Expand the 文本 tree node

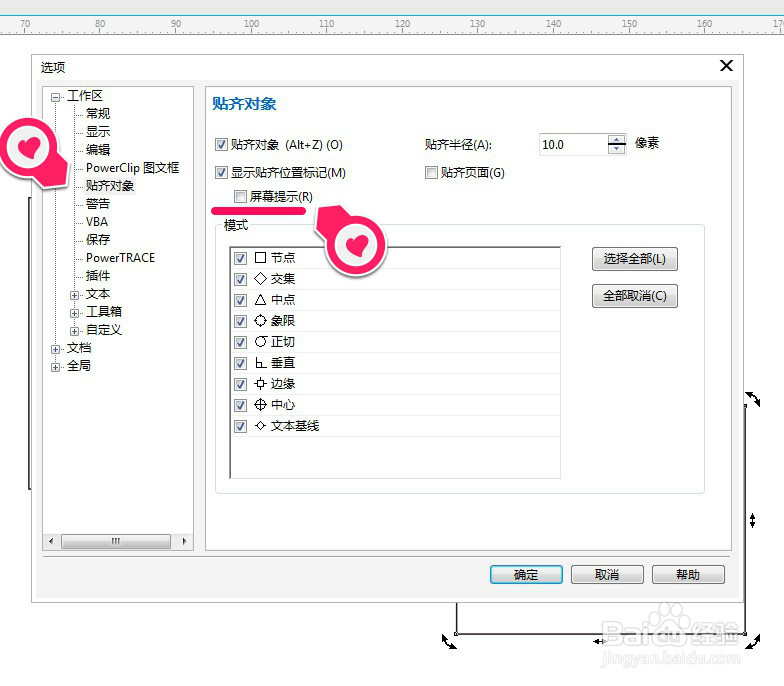tap(74, 295)
